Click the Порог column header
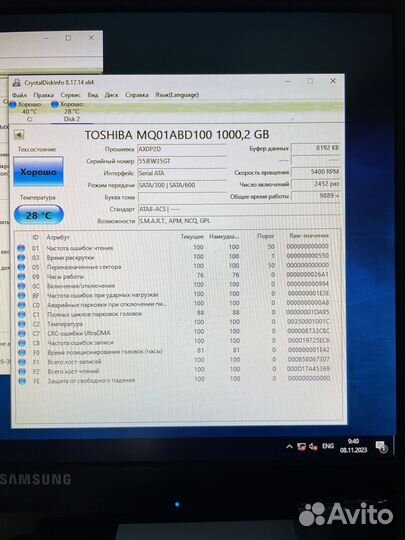The width and height of the screenshot is (405, 540). click(266, 236)
